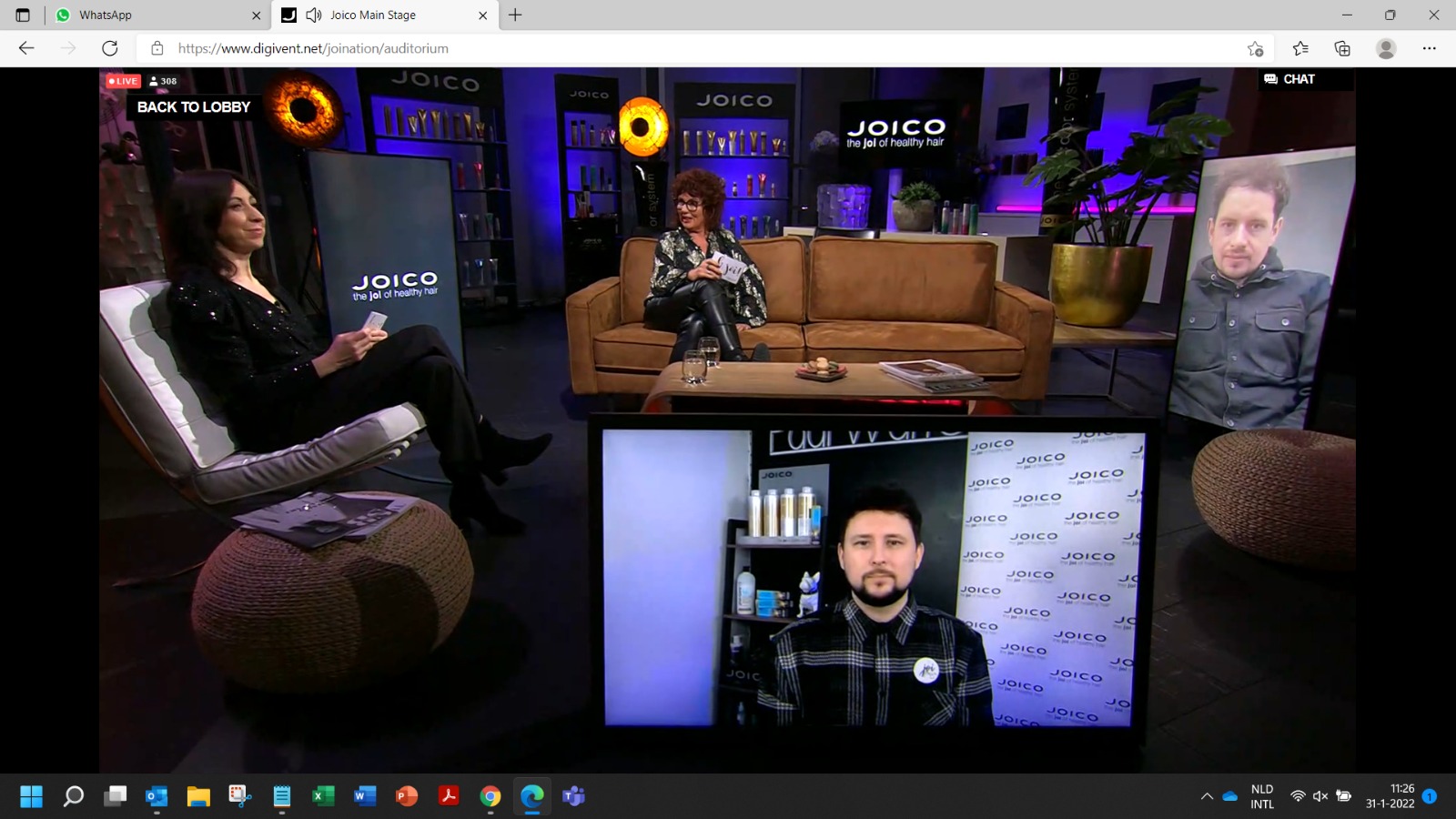View site information lock icon
This screenshot has width=1456, height=819.
(157, 48)
